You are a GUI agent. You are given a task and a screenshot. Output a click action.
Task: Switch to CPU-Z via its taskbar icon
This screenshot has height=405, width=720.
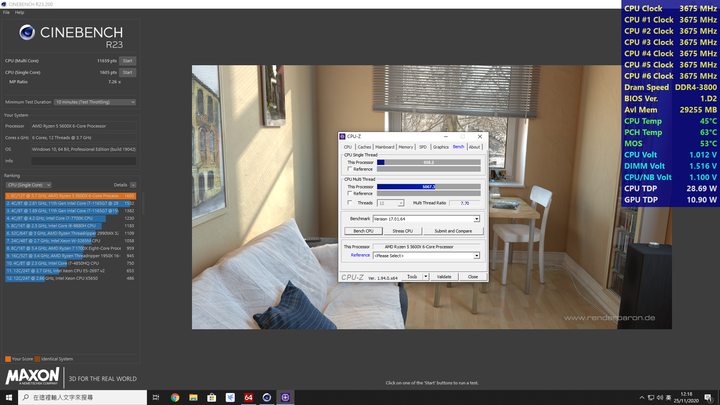tap(285, 397)
